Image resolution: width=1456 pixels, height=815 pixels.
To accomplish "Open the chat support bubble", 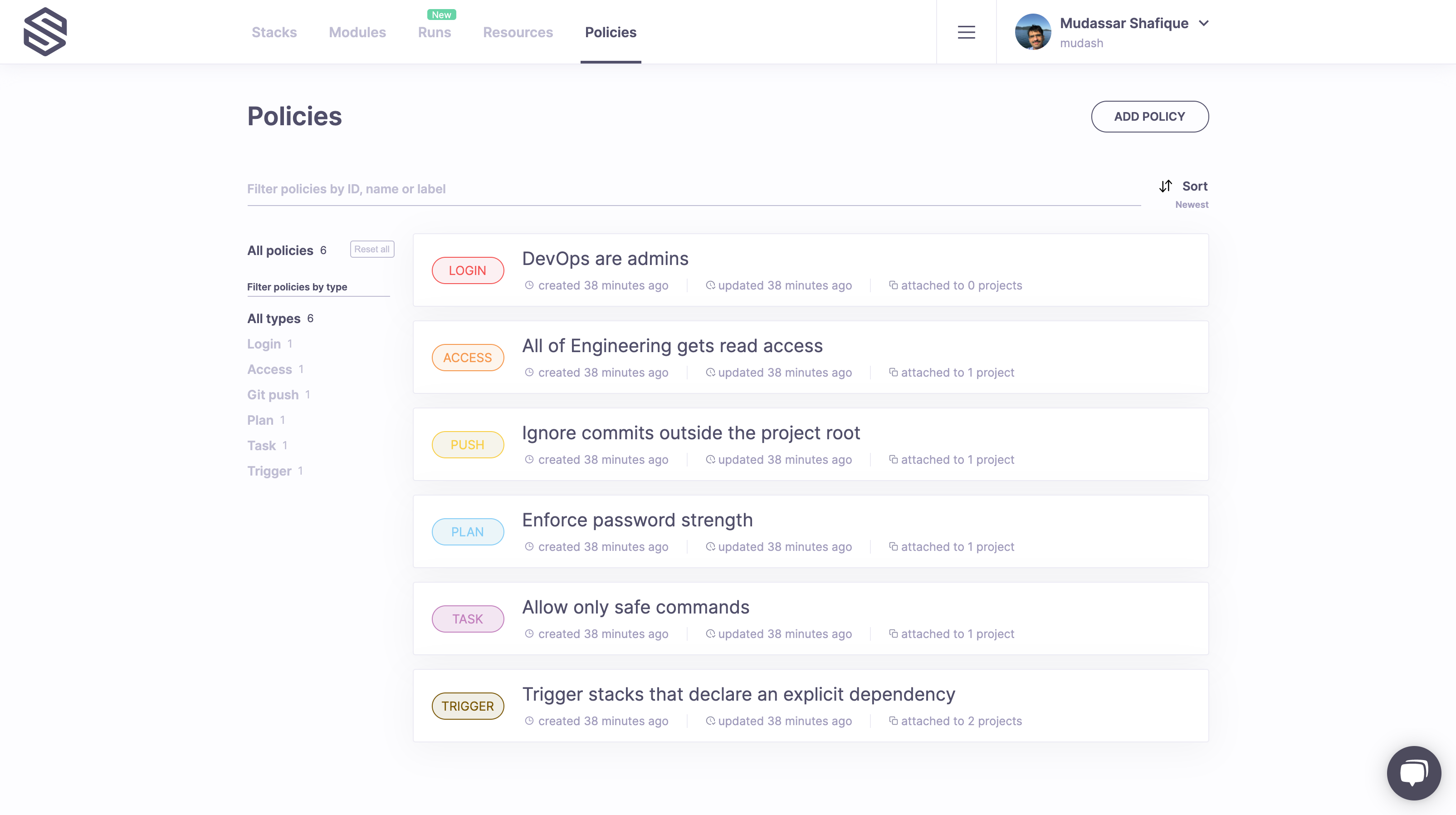I will click(1414, 773).
